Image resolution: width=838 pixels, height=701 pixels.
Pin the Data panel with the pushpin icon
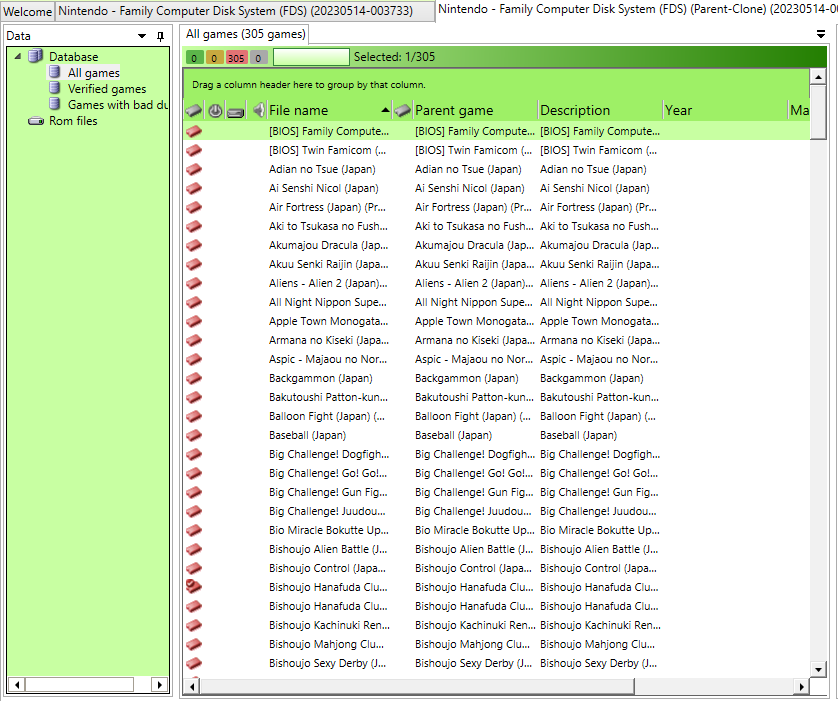160,36
